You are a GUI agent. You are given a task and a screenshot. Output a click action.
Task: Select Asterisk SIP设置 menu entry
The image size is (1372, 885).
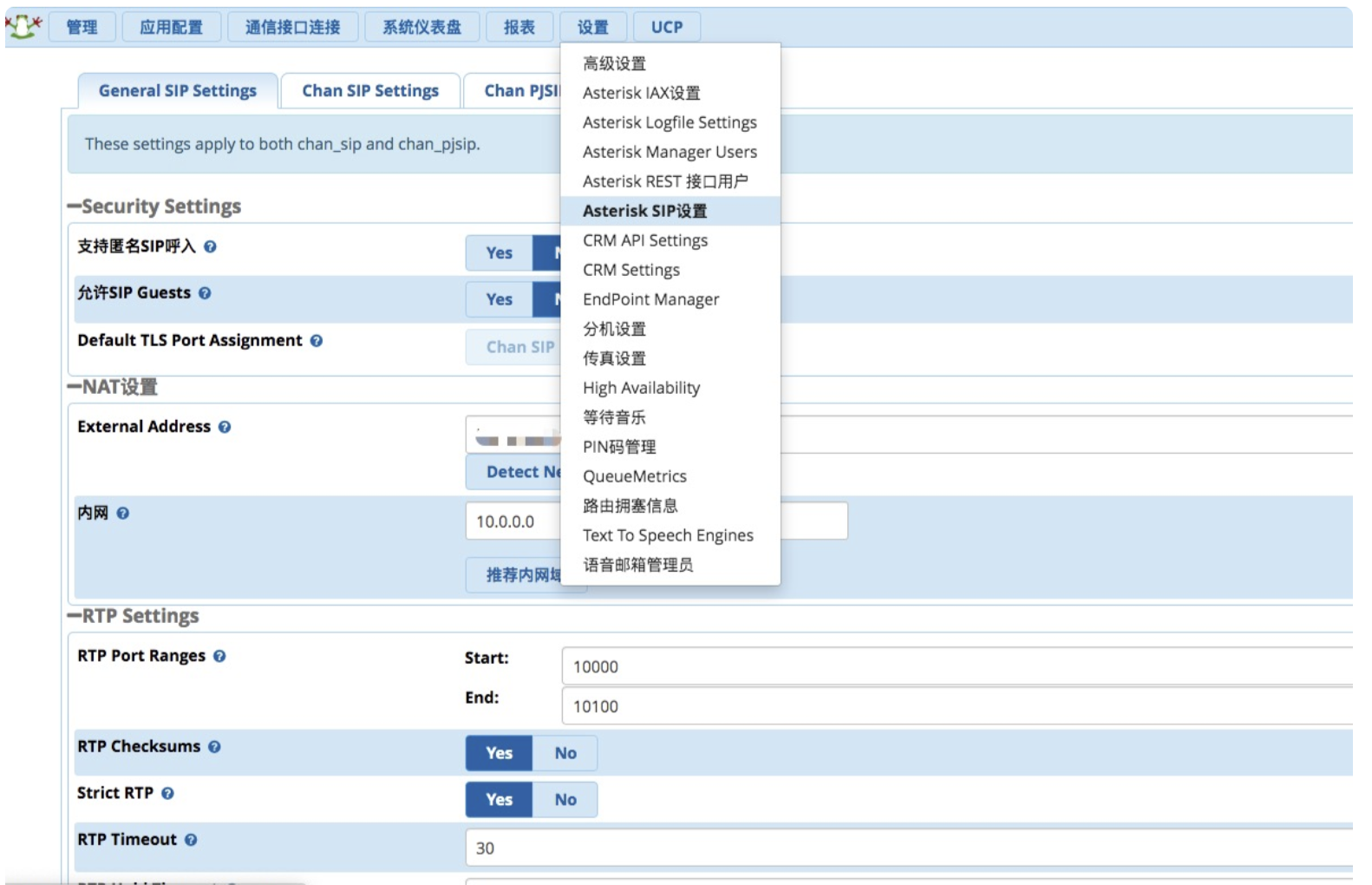670,211
